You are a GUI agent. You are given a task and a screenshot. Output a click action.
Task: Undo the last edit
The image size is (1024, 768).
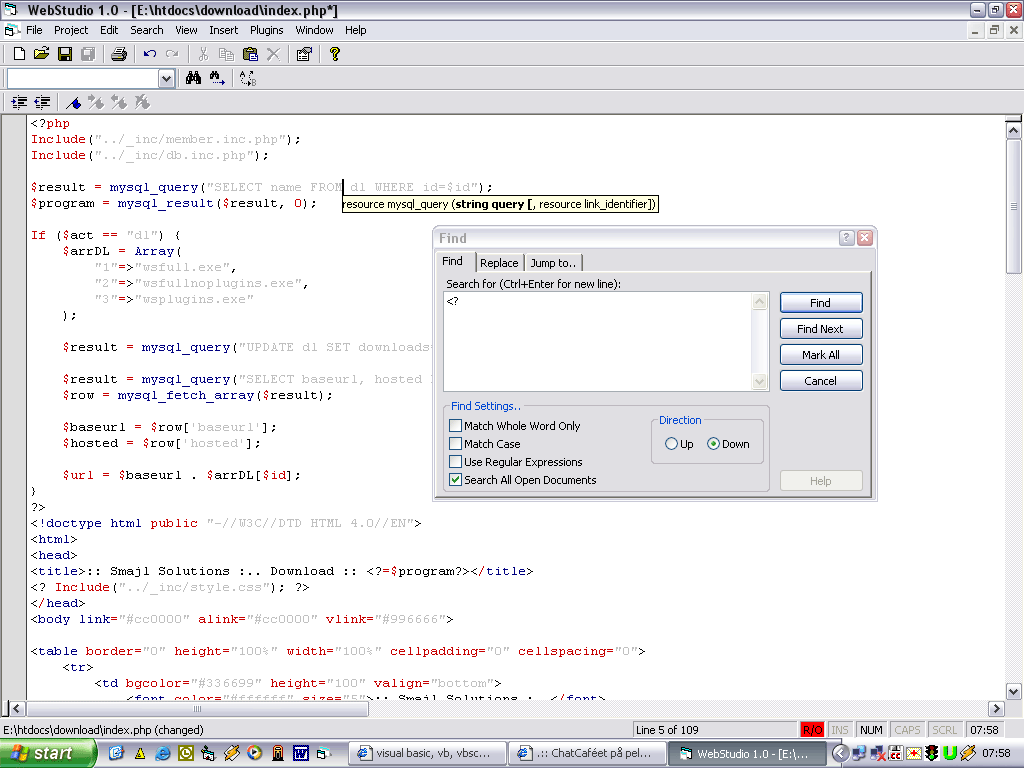(150, 54)
